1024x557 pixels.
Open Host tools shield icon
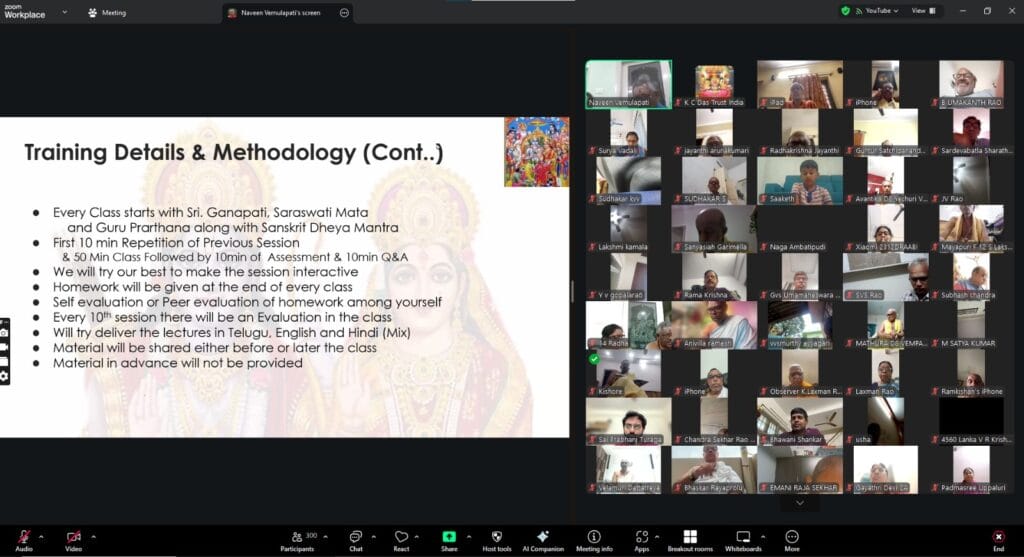(496, 538)
